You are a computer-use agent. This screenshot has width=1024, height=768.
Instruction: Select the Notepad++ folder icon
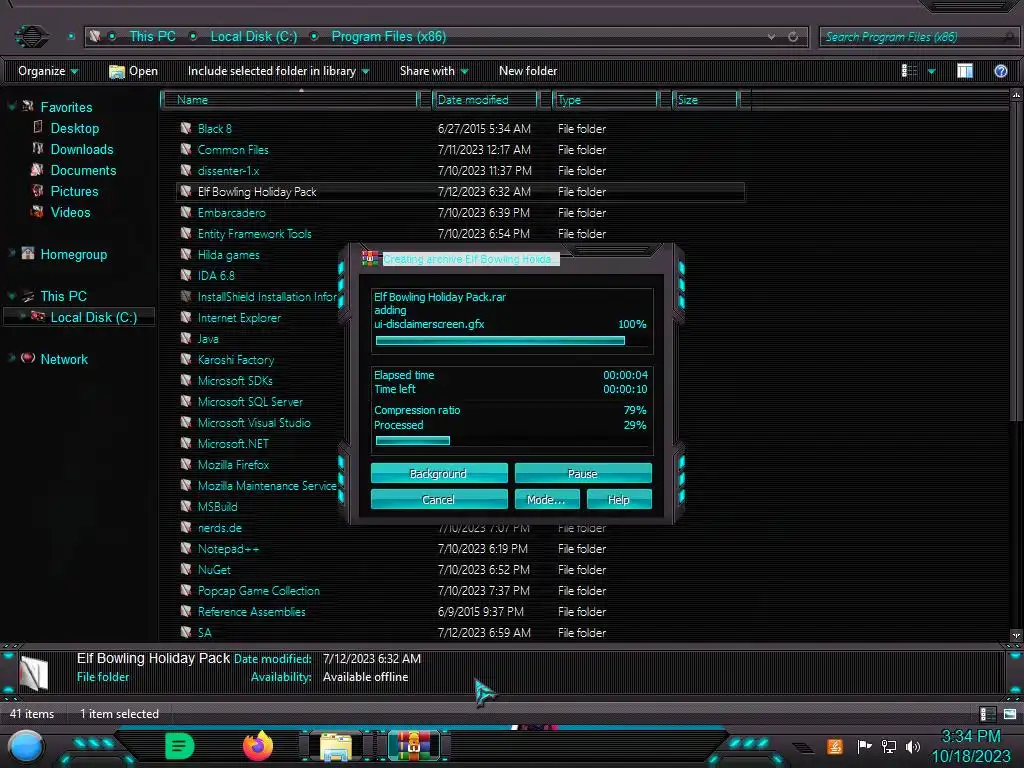[186, 549]
